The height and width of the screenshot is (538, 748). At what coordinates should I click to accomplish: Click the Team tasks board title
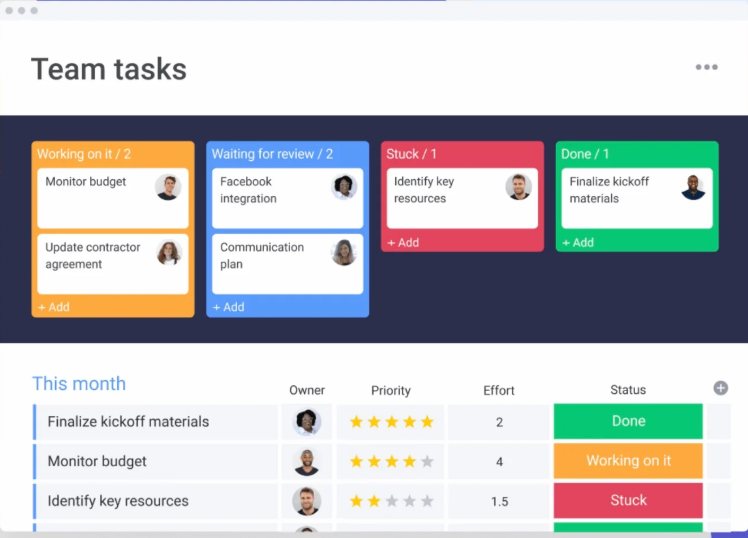pyautogui.click(x=109, y=69)
